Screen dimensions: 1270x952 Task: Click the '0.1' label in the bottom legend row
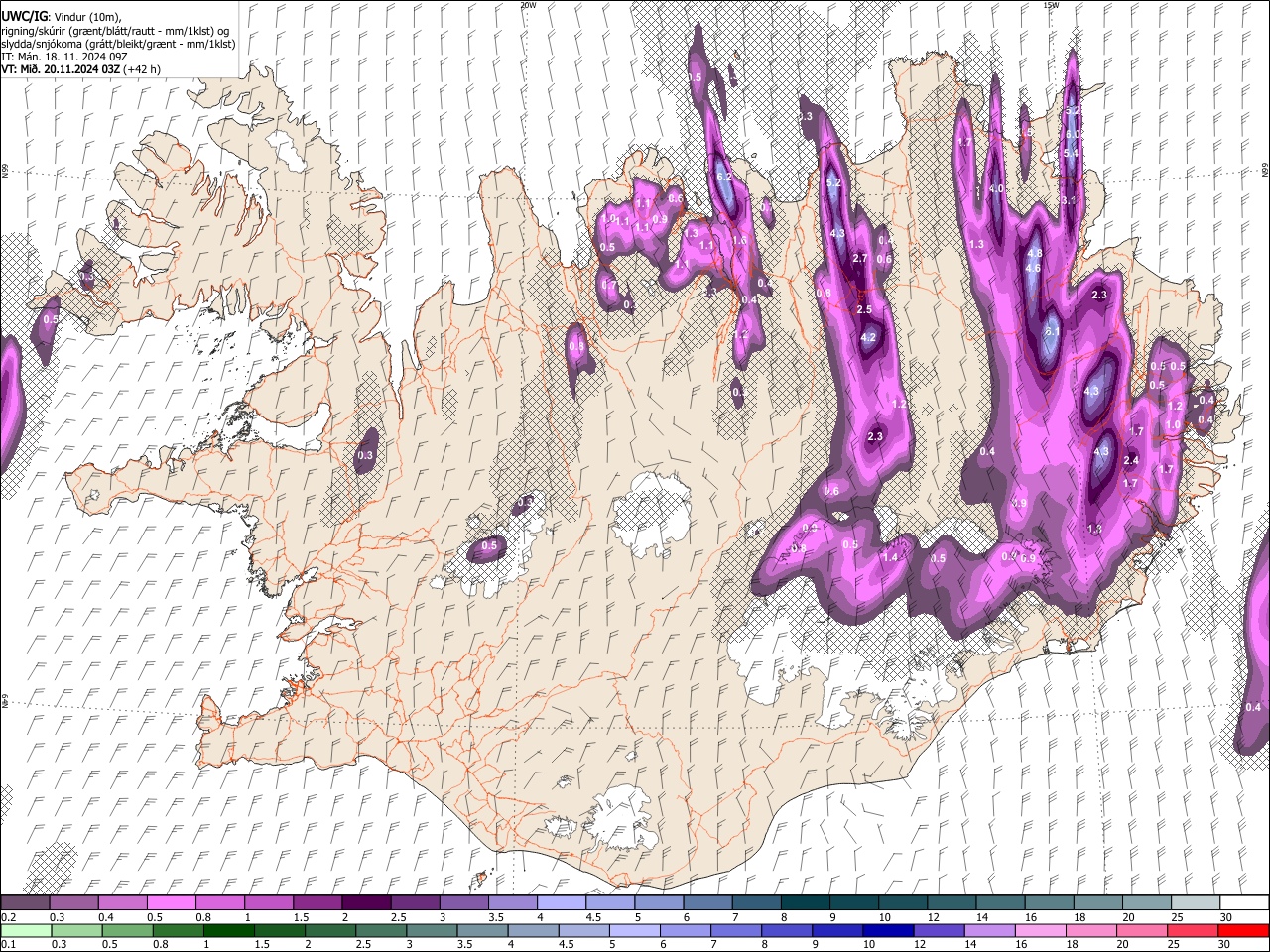click(8, 944)
